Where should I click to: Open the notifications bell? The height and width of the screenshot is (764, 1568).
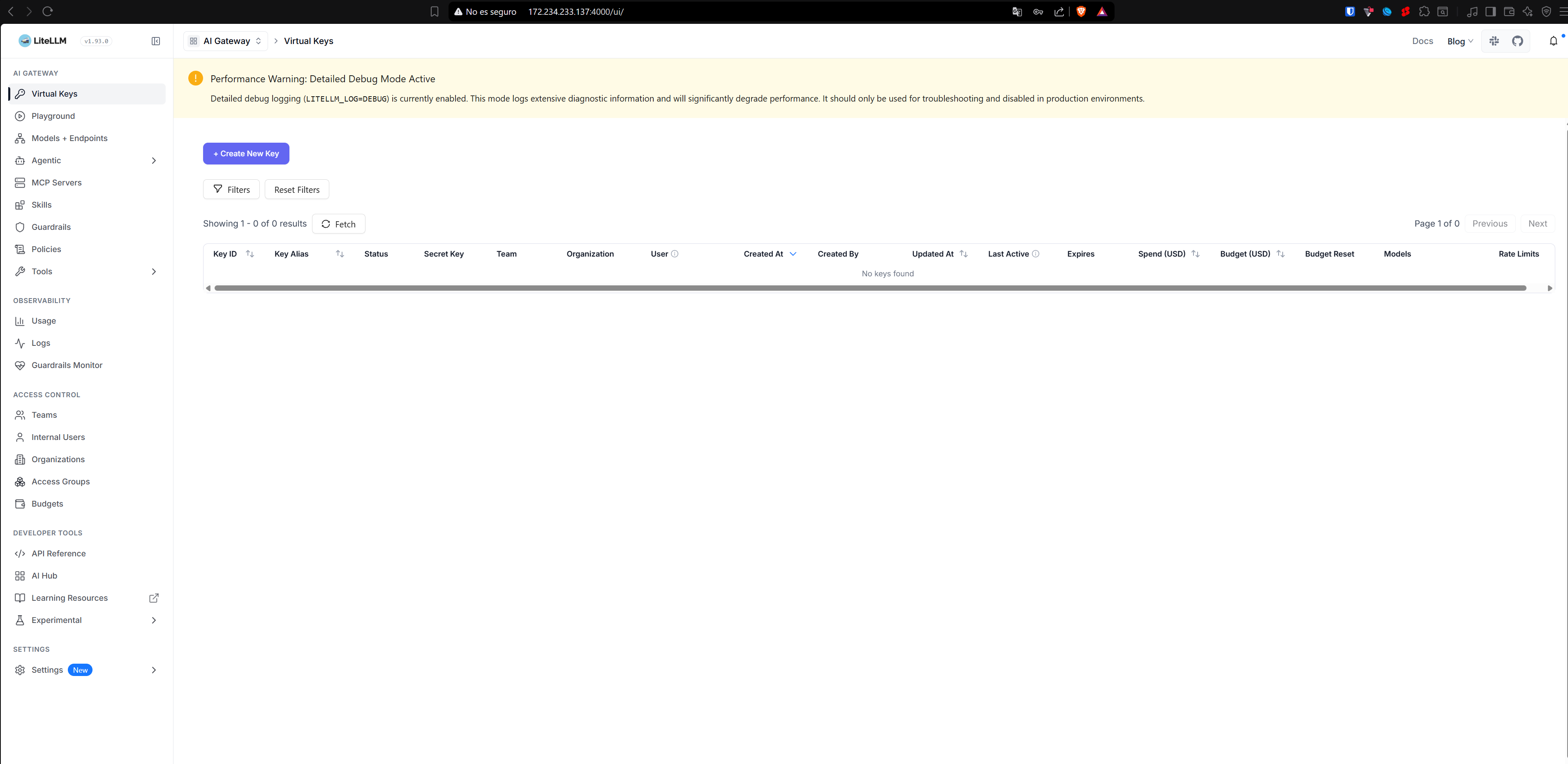click(1553, 42)
